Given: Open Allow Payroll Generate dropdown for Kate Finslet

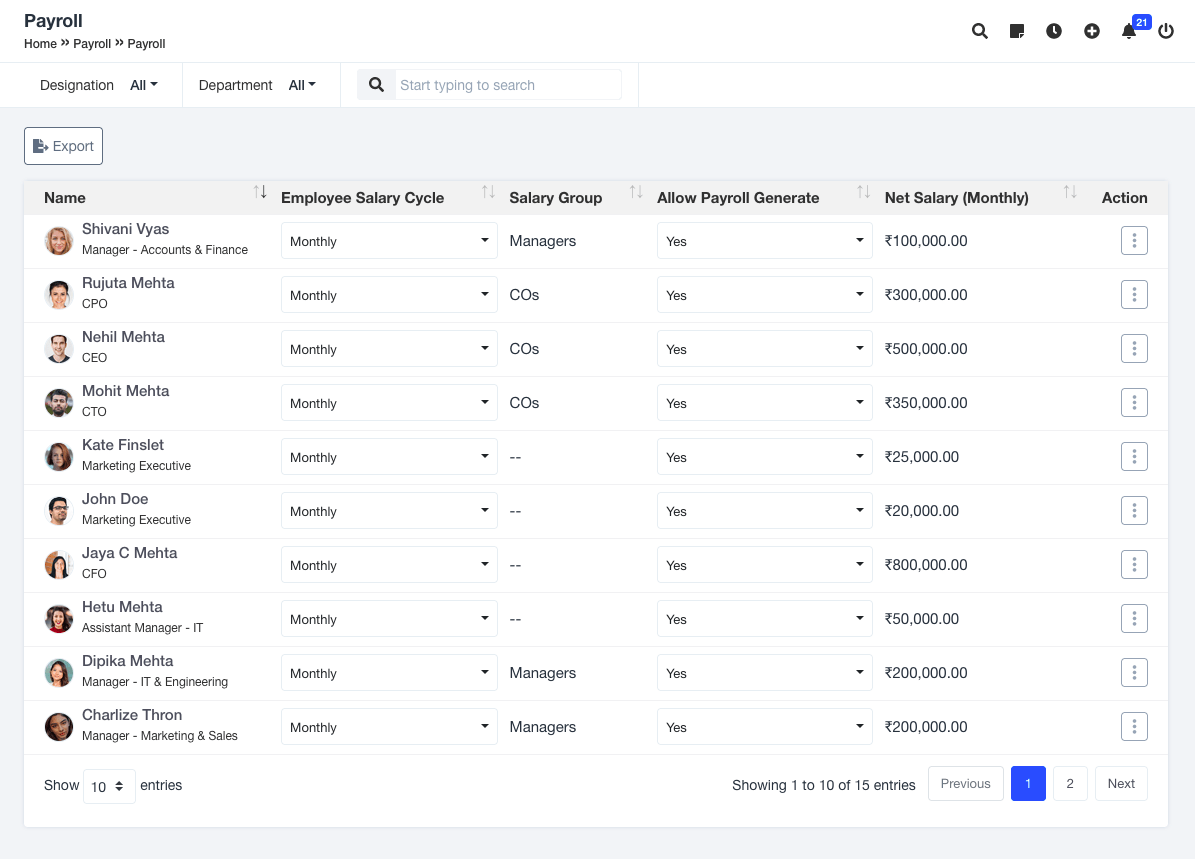Looking at the screenshot, I should [x=764, y=457].
